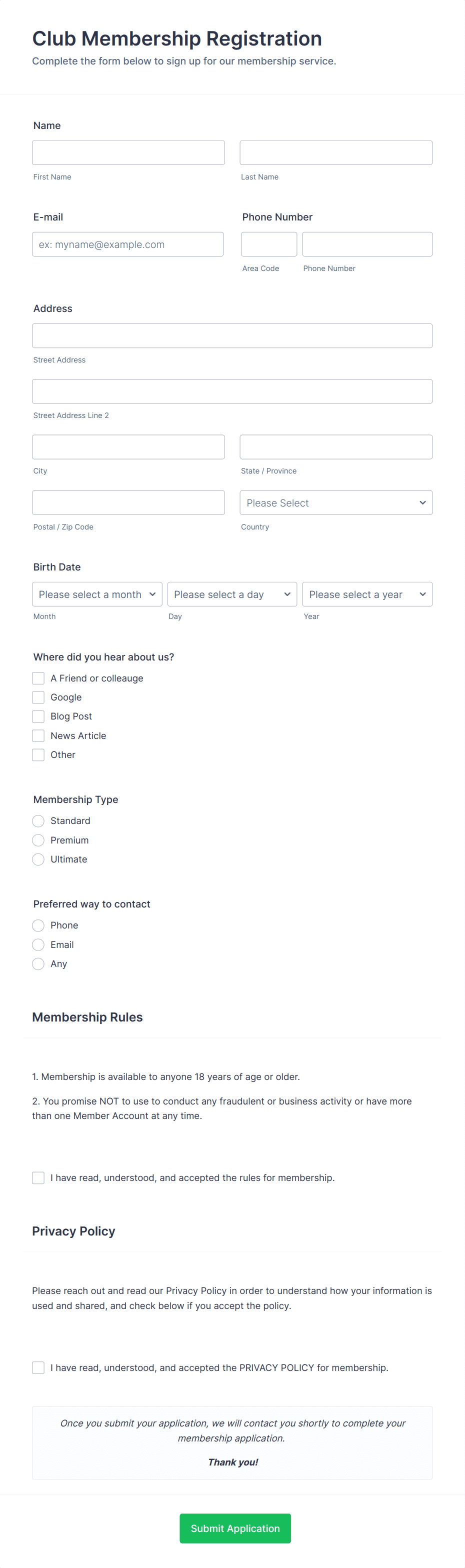Choose Ultimate as membership type
465x1568 pixels.
point(37,859)
